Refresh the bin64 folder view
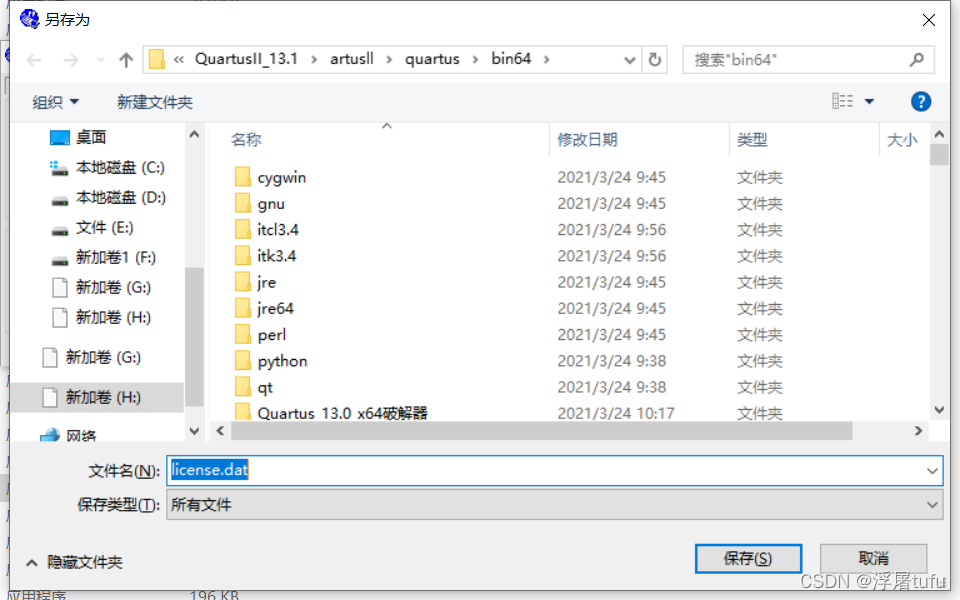The image size is (960, 600). tap(654, 59)
